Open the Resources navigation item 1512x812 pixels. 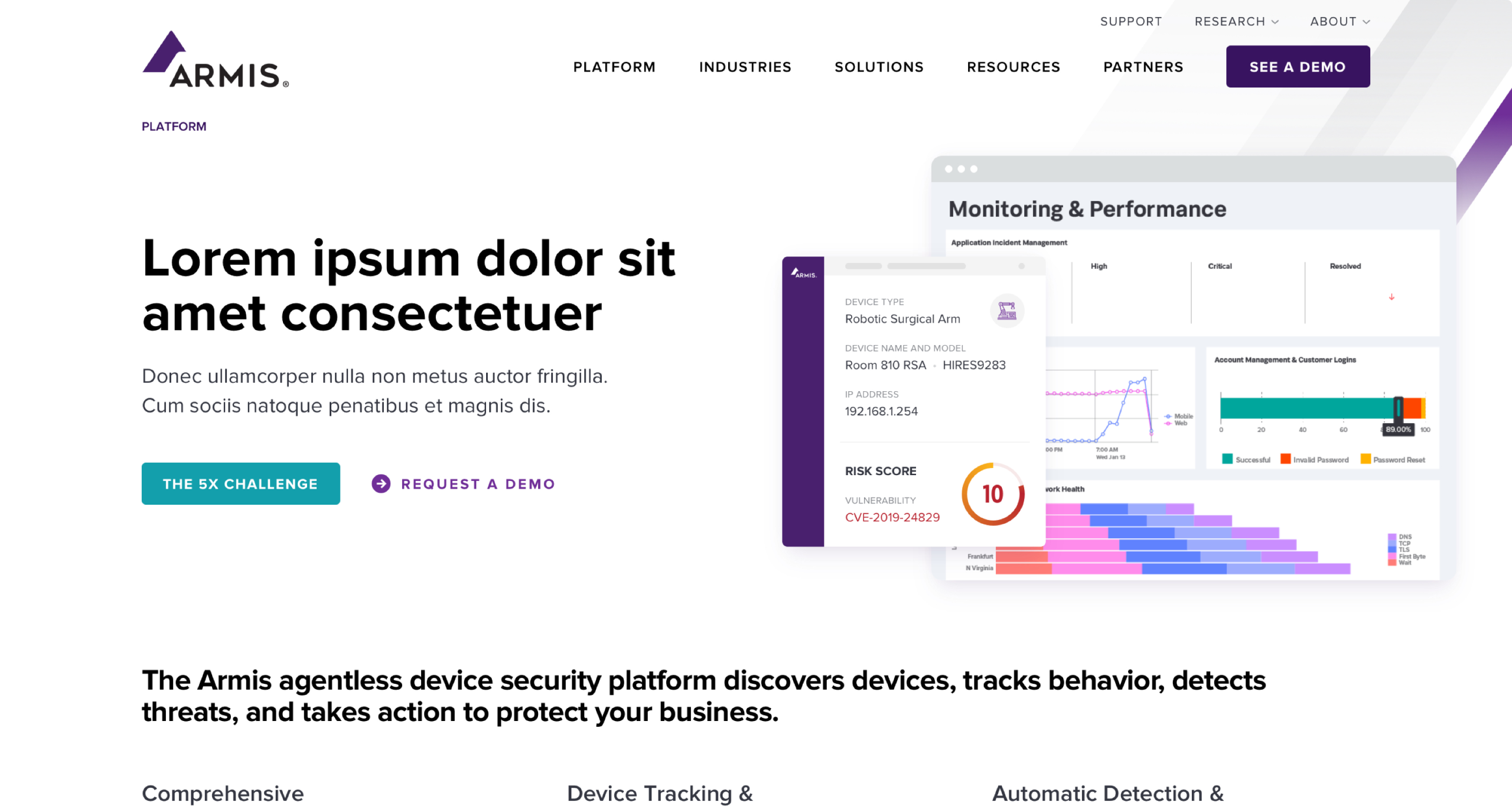[x=1014, y=67]
